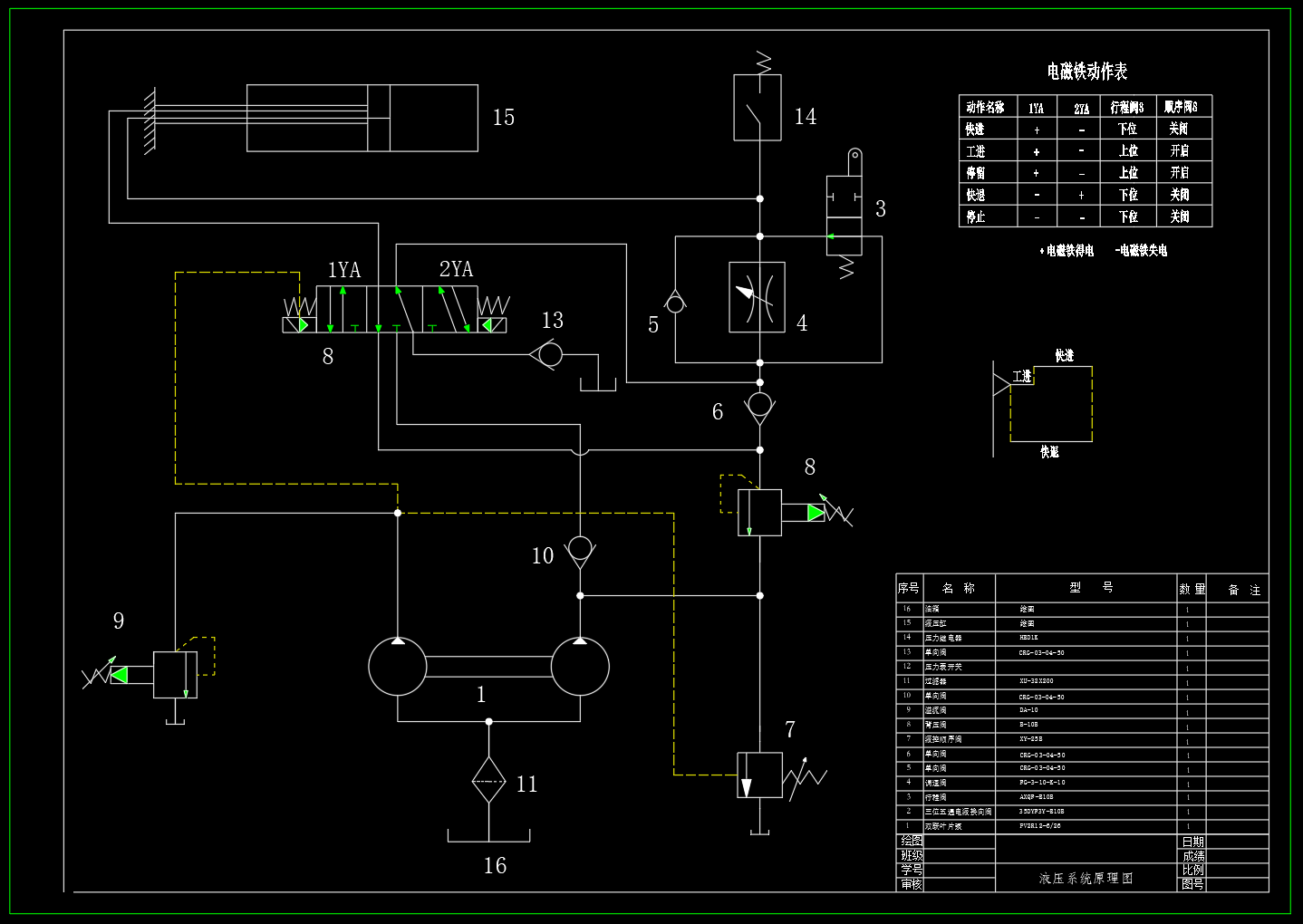Click '学号' title block label
Viewport: 1303px width, 924px height.
click(x=912, y=870)
